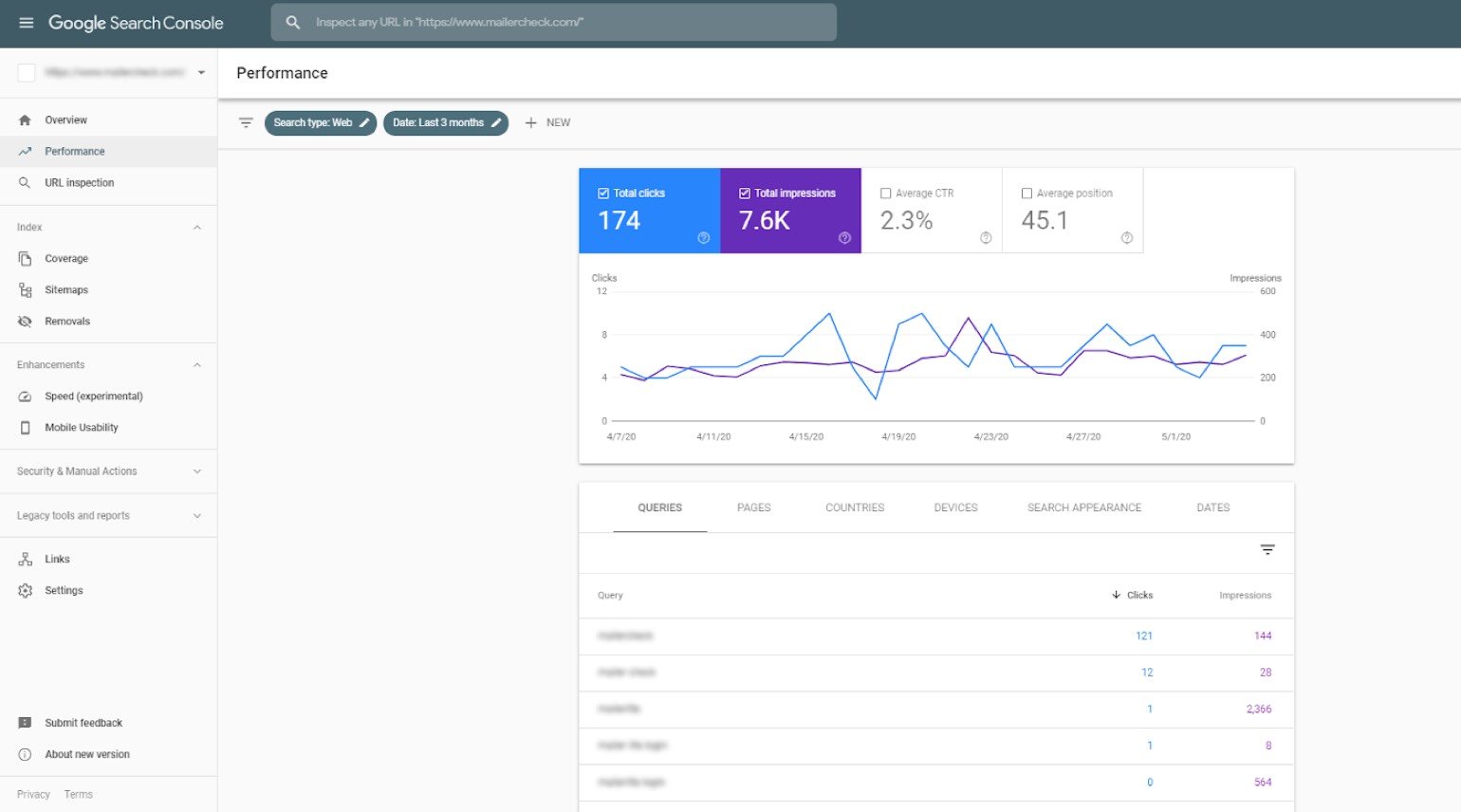Screen dimensions: 1461x812
Task: Click the Clicks sort arrow icon
Action: pos(1116,596)
